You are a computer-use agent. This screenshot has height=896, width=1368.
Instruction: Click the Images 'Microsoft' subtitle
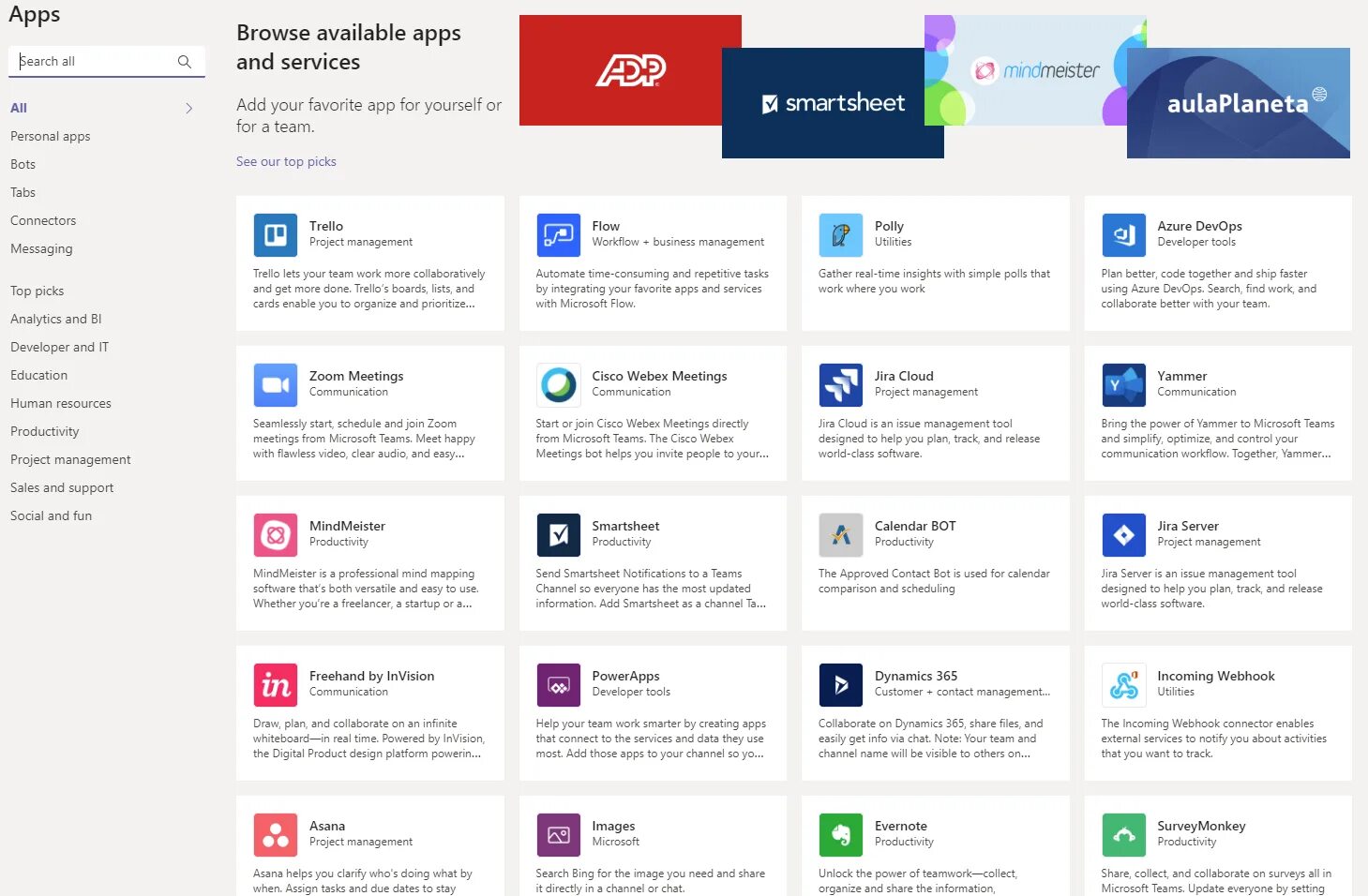615,842
